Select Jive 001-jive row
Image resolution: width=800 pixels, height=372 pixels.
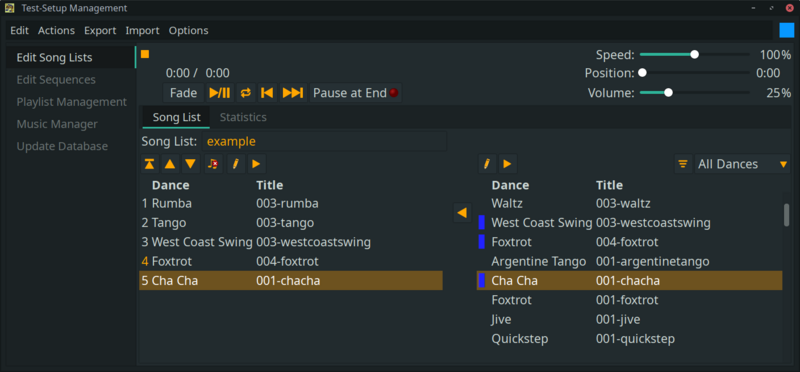(x=629, y=319)
